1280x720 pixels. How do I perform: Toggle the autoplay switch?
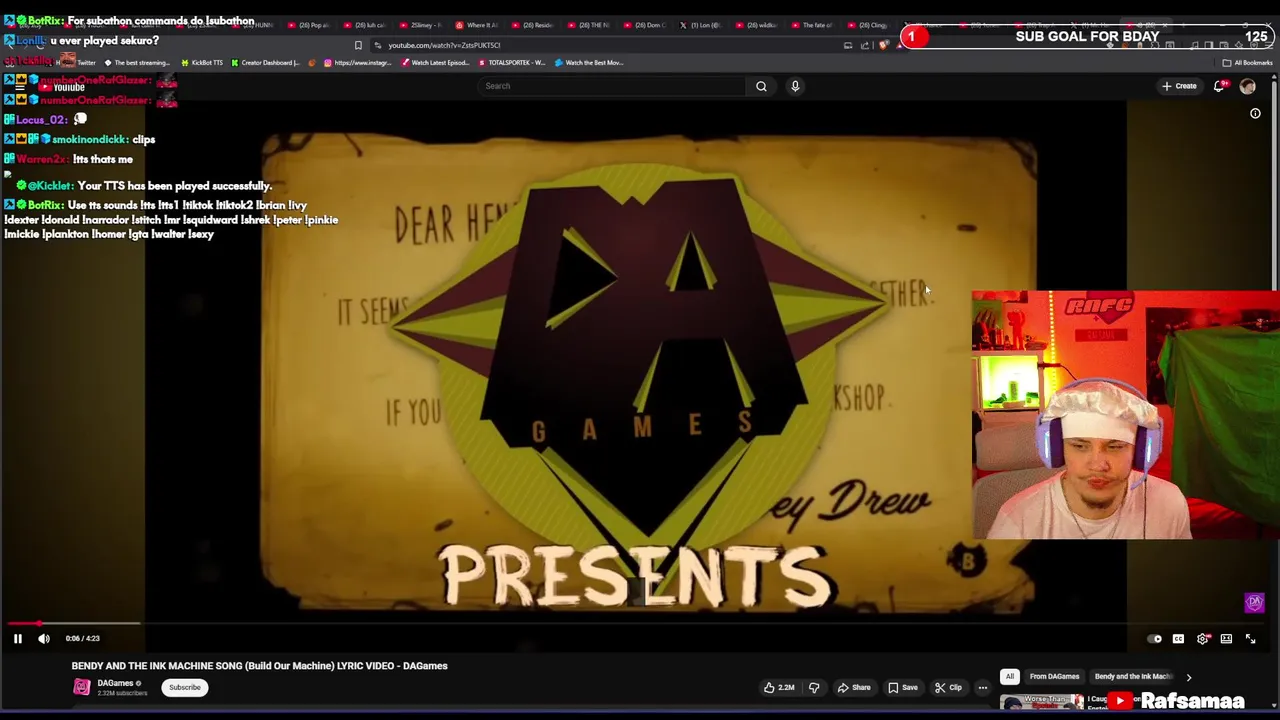(x=1155, y=639)
